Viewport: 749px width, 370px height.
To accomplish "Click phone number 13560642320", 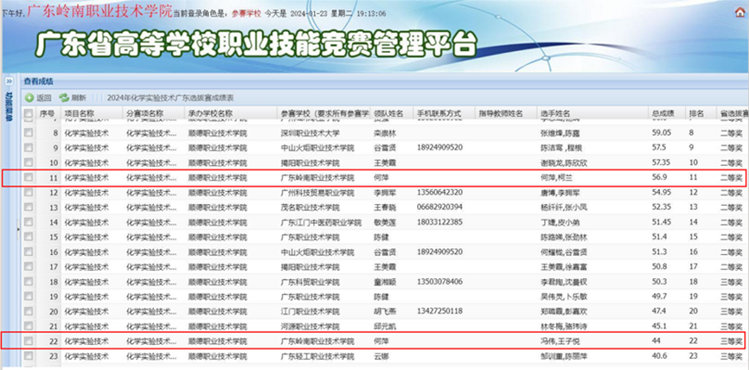I will (439, 192).
